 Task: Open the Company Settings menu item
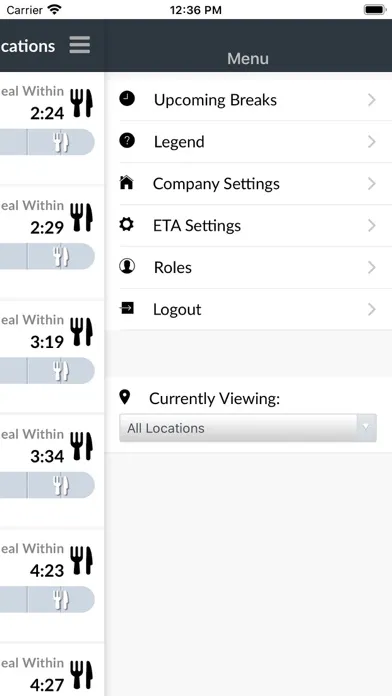click(x=249, y=183)
